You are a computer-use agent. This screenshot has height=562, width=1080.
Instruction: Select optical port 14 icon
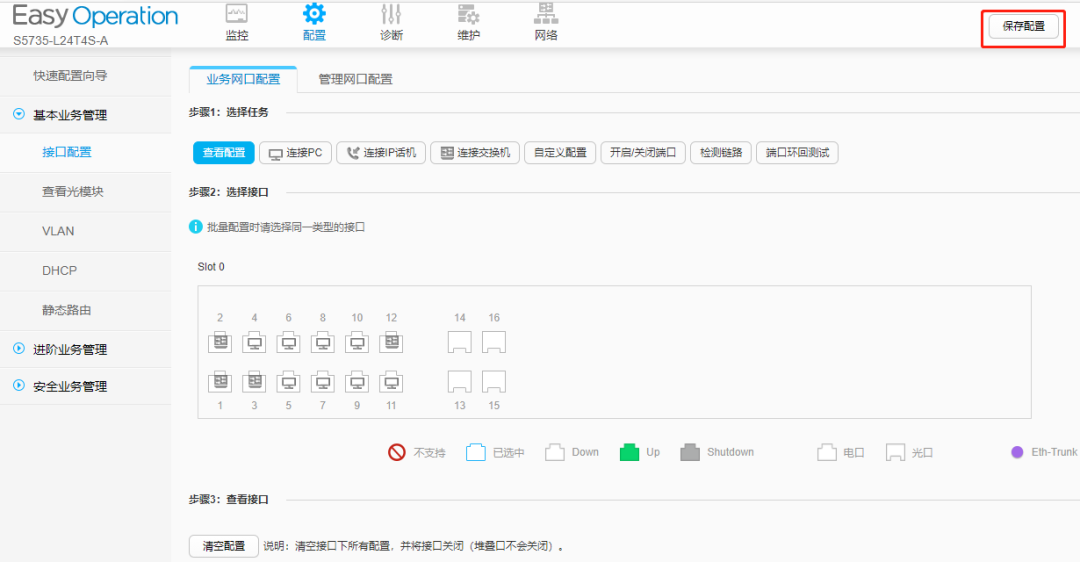coord(459,342)
